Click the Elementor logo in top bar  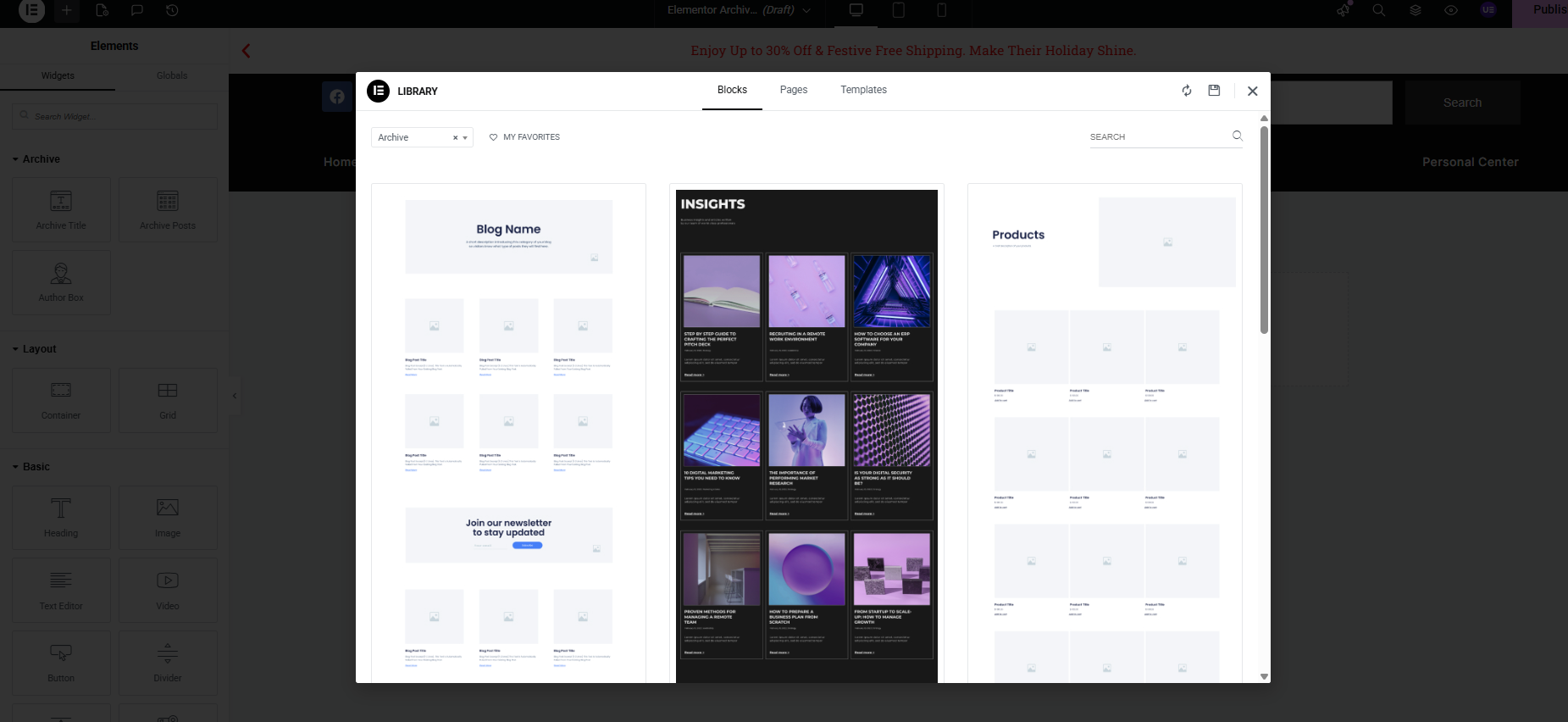[31, 10]
